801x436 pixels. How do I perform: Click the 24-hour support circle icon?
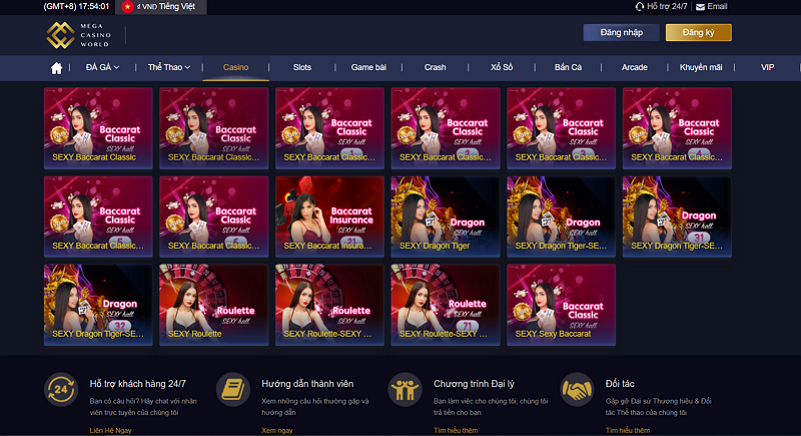click(x=61, y=389)
